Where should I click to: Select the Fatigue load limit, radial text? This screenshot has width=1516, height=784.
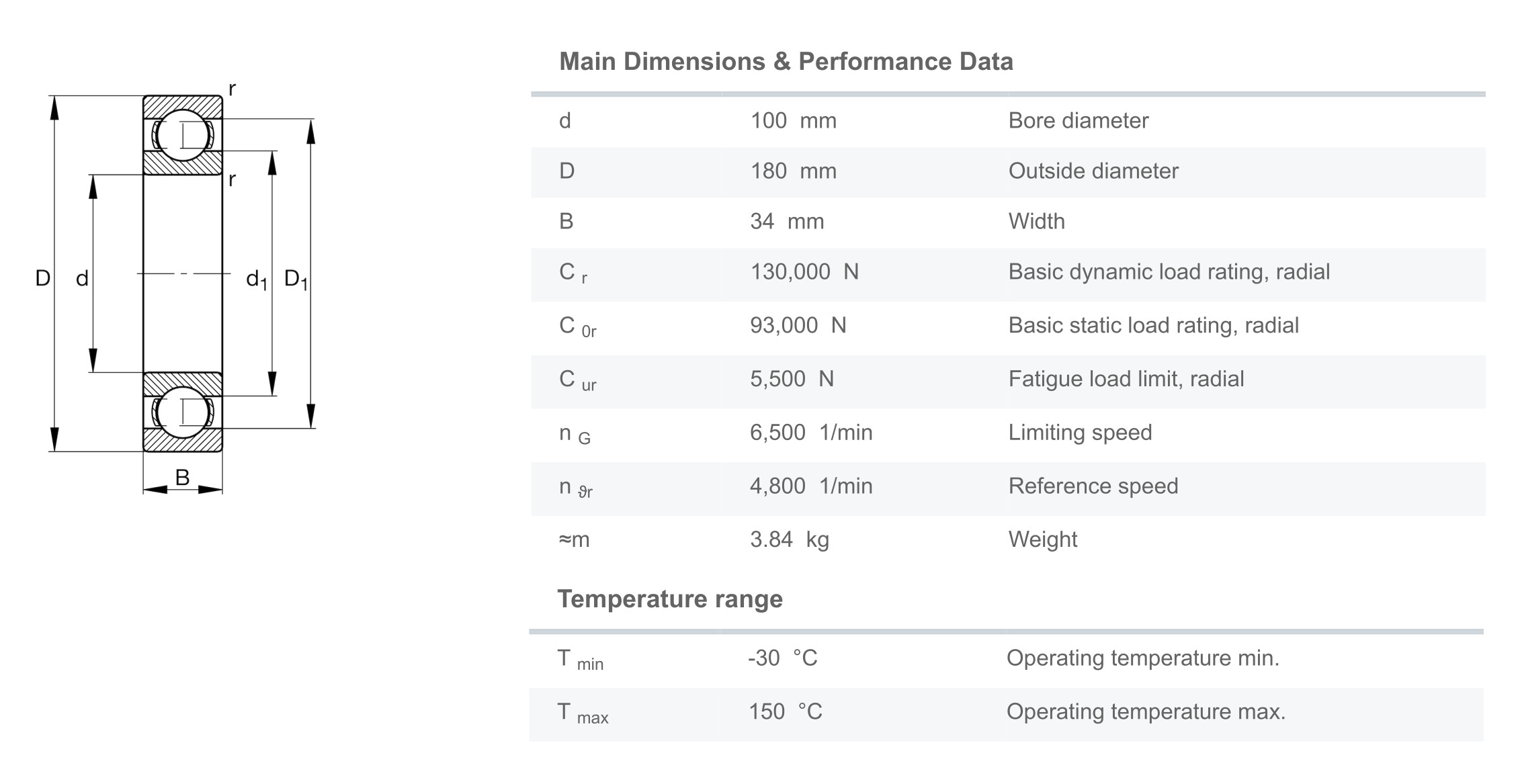[1126, 380]
